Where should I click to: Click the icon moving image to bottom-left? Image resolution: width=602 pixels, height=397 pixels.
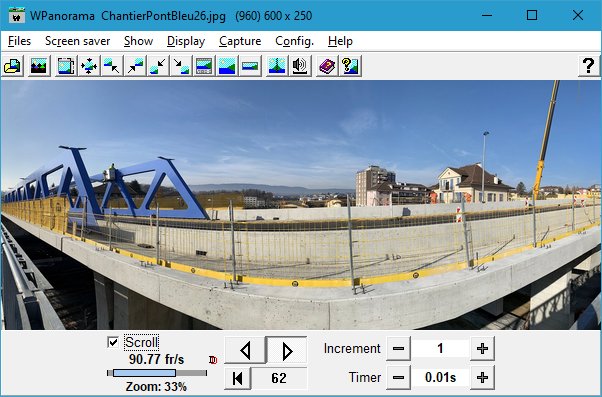[x=158, y=66]
